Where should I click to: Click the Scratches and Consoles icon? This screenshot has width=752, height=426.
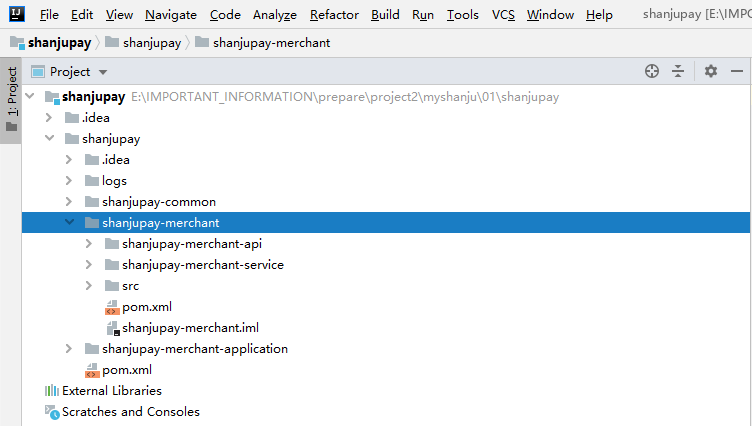click(x=51, y=412)
